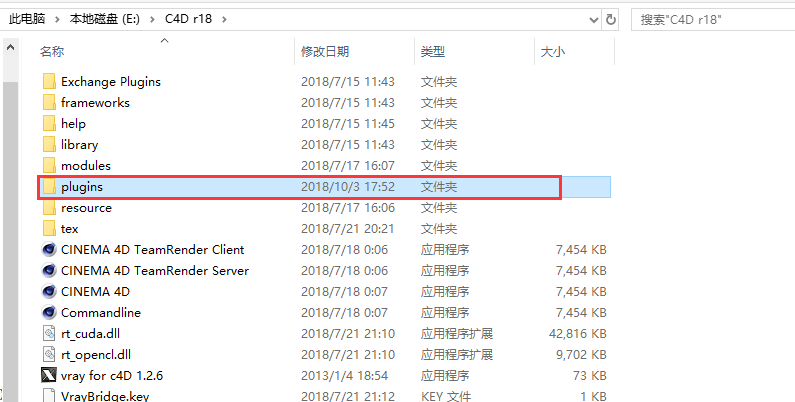Click the tex folder icon
The width and height of the screenshot is (795, 402).
49,229
